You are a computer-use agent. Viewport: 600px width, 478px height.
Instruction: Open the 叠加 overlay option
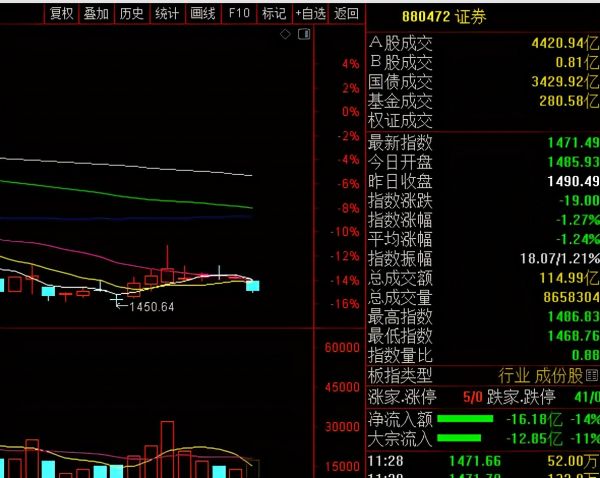click(x=96, y=13)
